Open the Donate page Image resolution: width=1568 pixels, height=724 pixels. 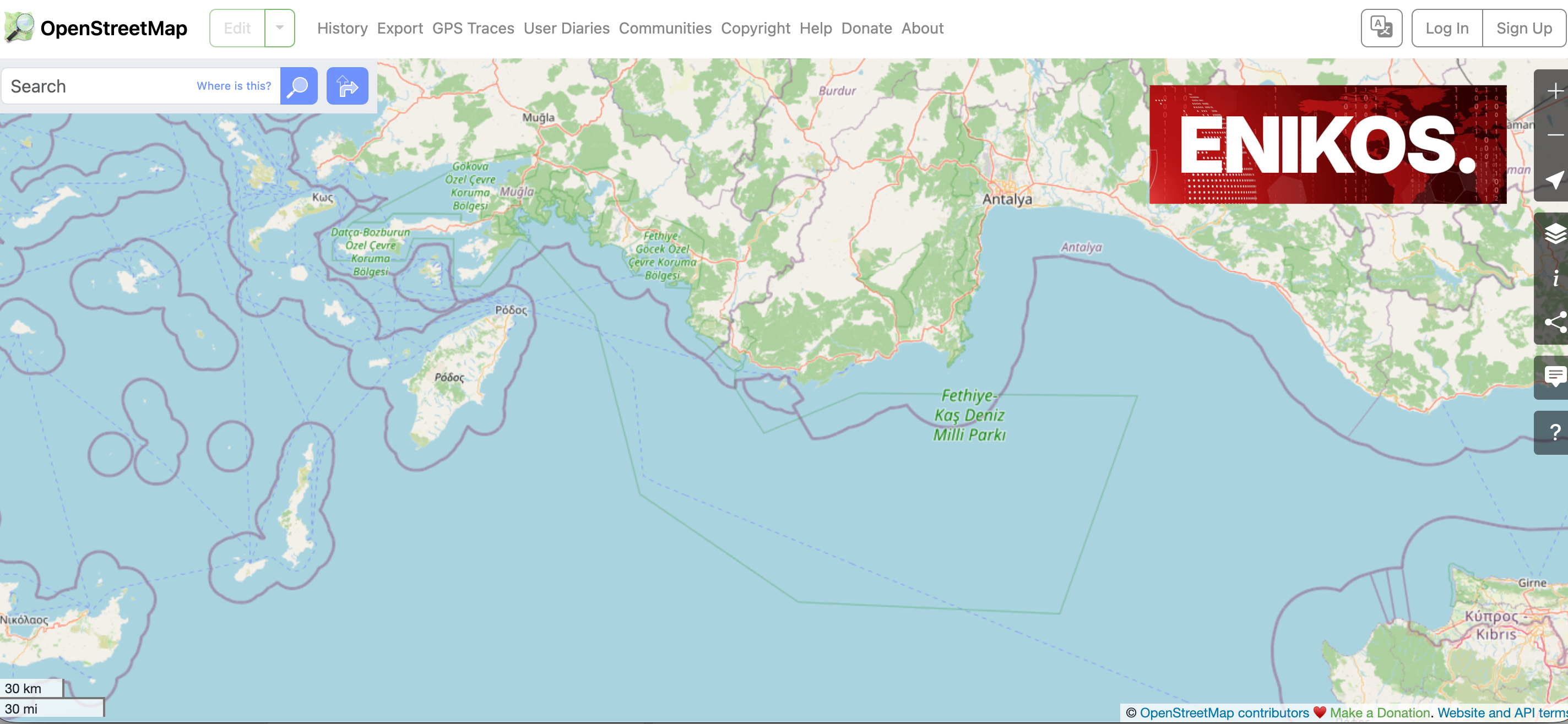click(866, 28)
